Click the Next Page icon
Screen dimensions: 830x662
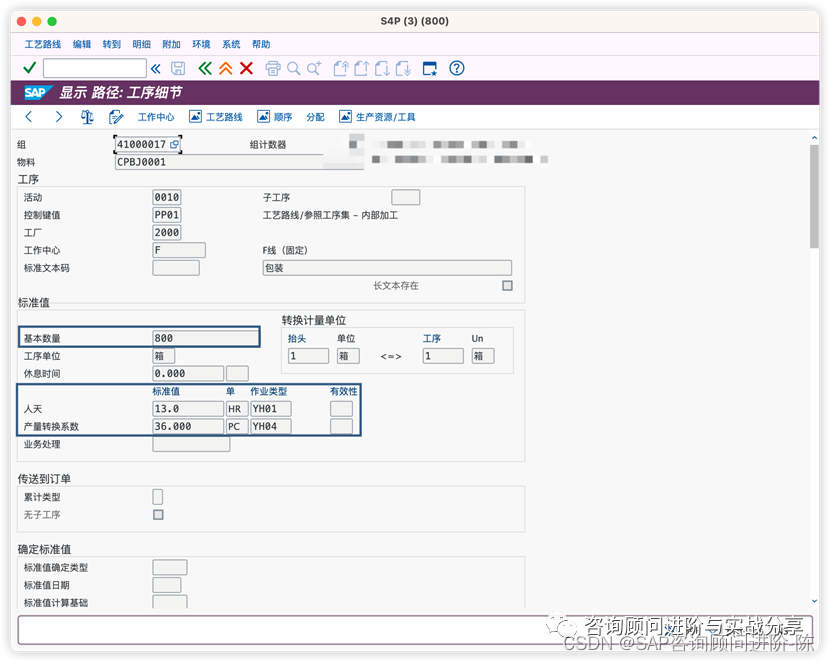point(382,68)
